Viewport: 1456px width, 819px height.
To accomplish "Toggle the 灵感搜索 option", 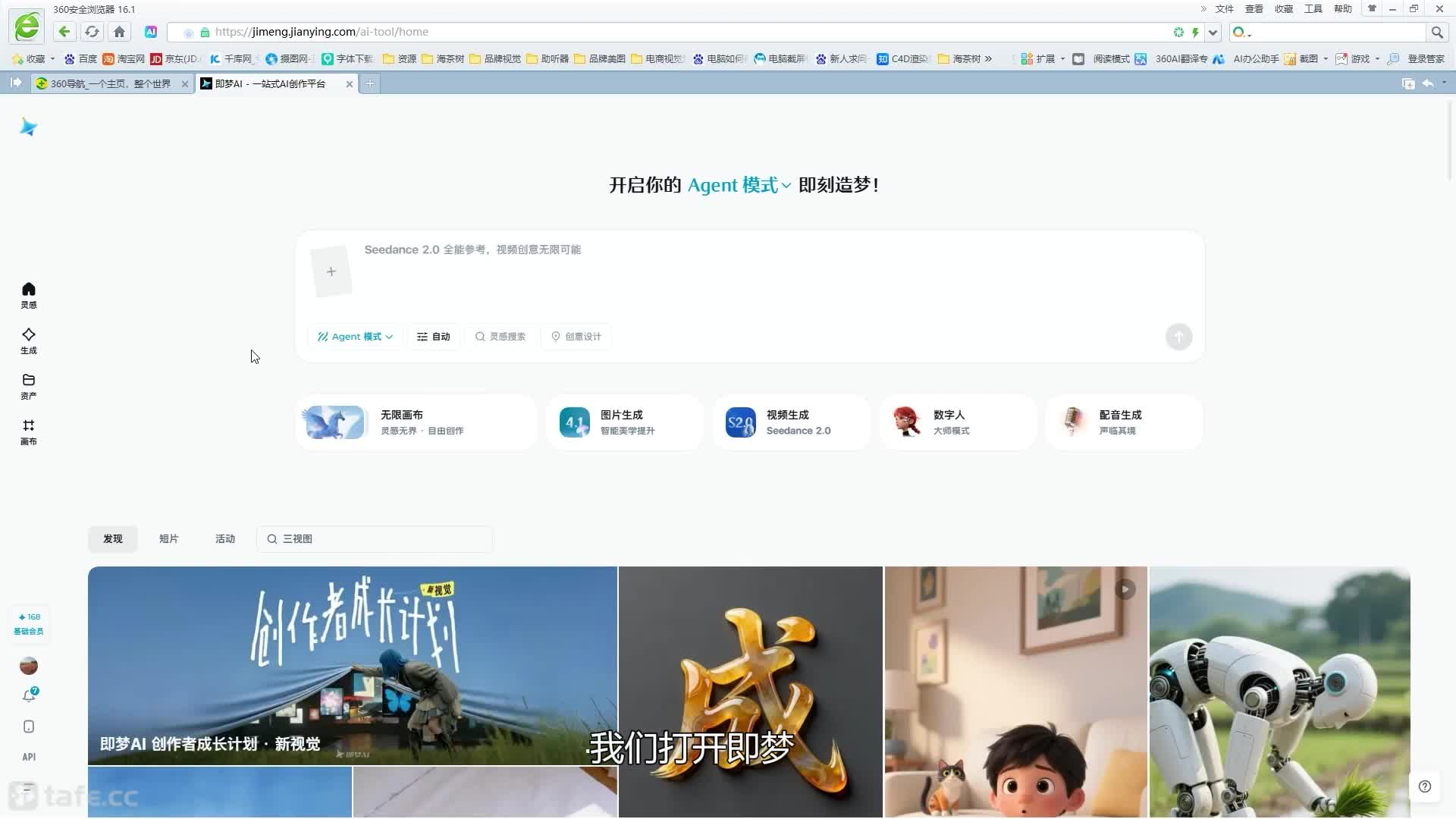I will click(500, 337).
